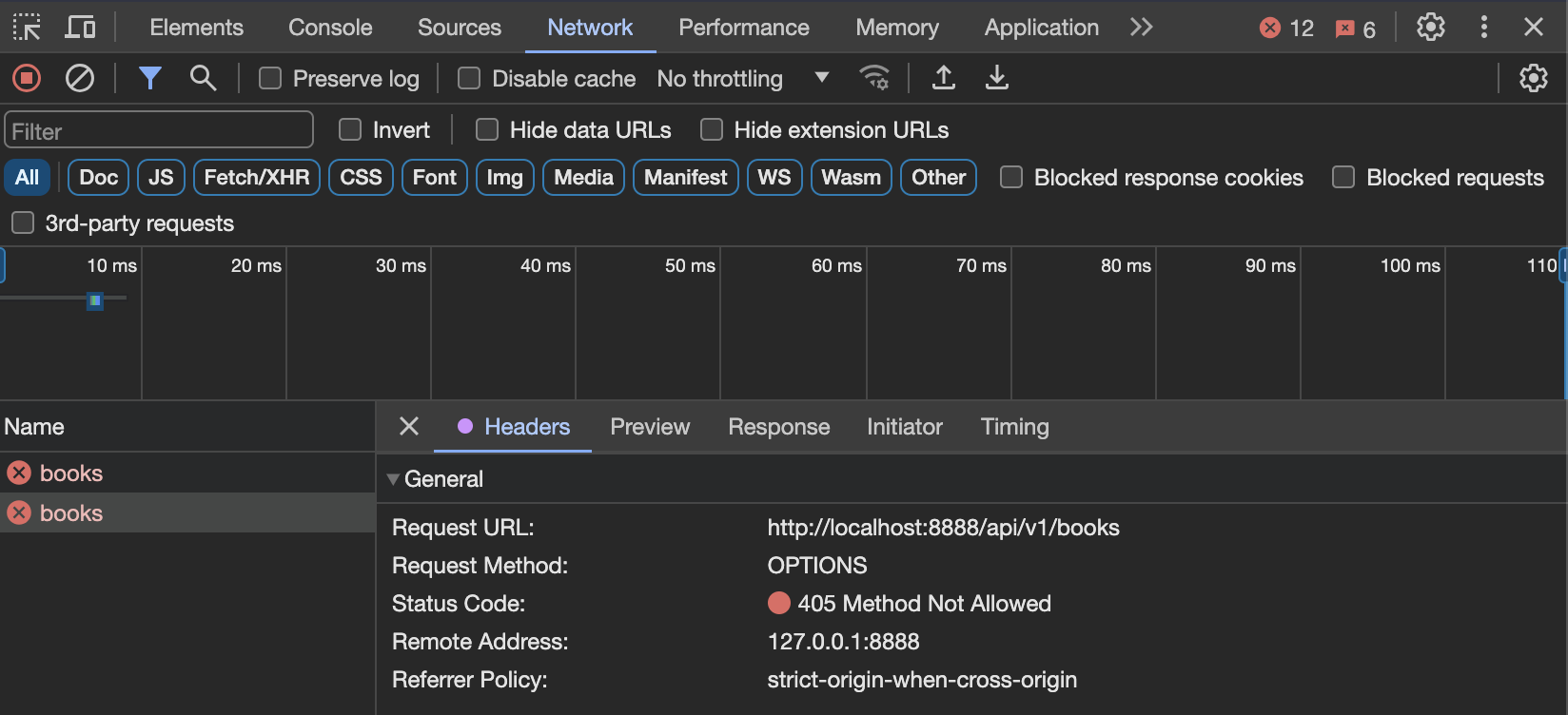Check the Disable cache option
Image resolution: width=1568 pixels, height=715 pixels.
tap(469, 79)
